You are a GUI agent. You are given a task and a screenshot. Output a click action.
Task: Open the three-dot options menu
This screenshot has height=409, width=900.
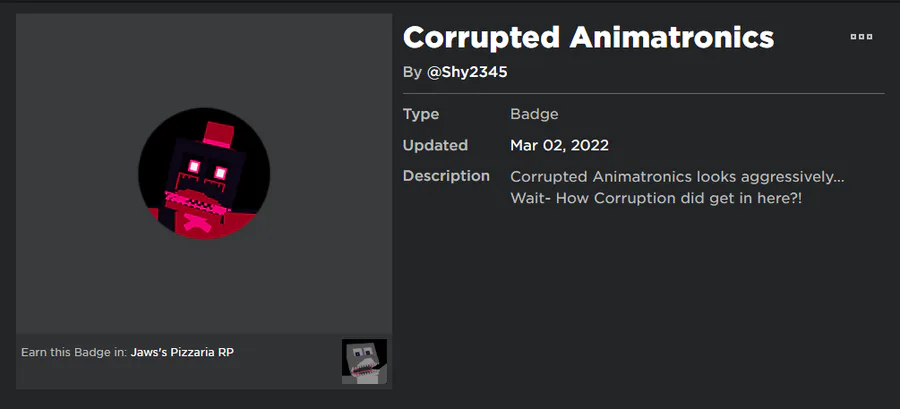tap(861, 37)
